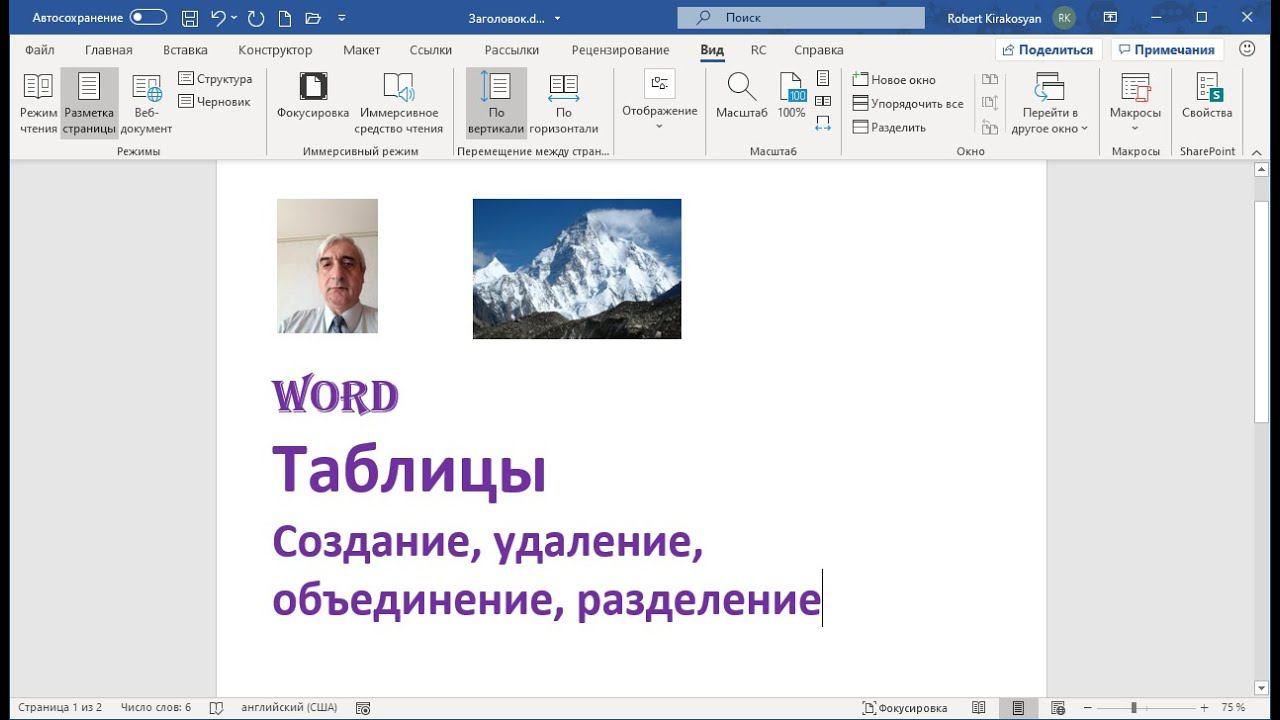Collapse the ribbon with the chevron

tap(1258, 151)
